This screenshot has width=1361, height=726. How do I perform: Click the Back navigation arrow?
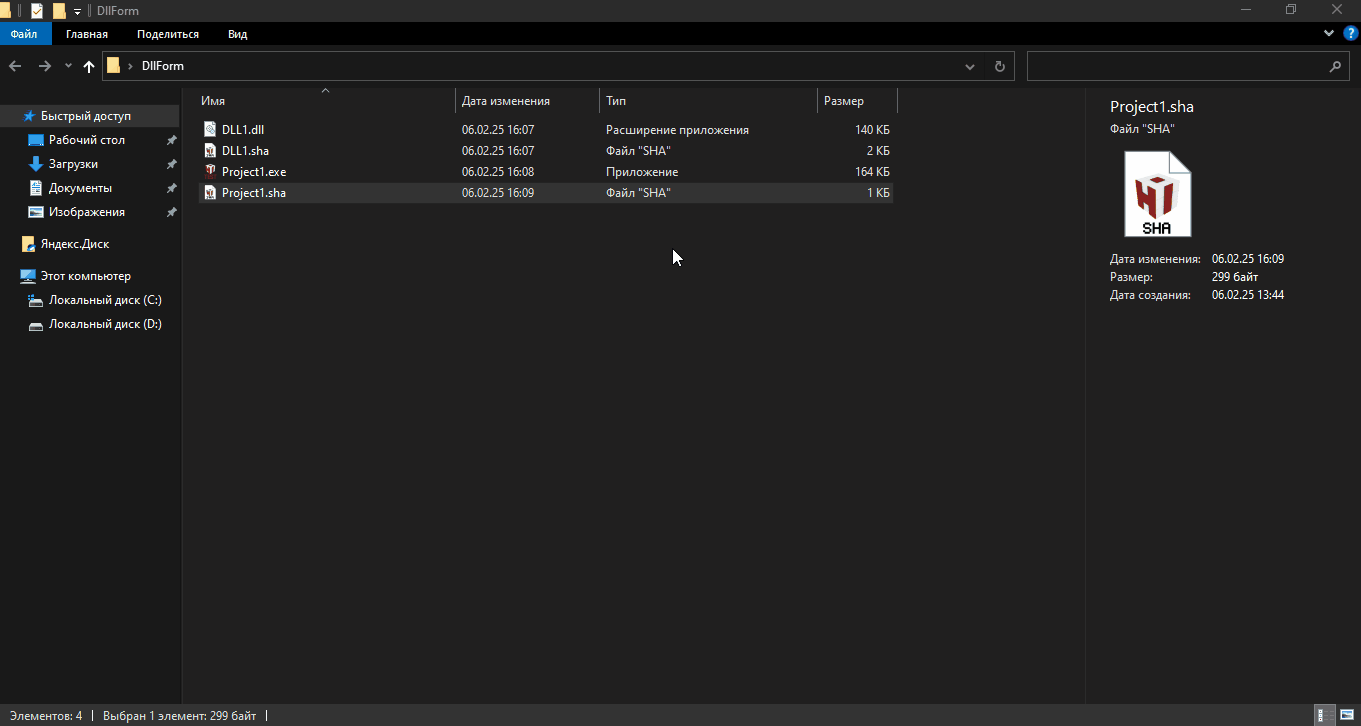(x=15, y=66)
